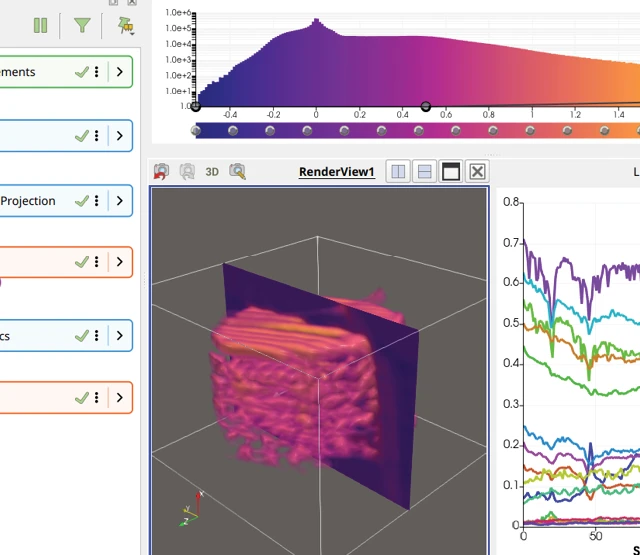Open three-dot menu on the 'ements' row

pyautogui.click(x=97, y=72)
